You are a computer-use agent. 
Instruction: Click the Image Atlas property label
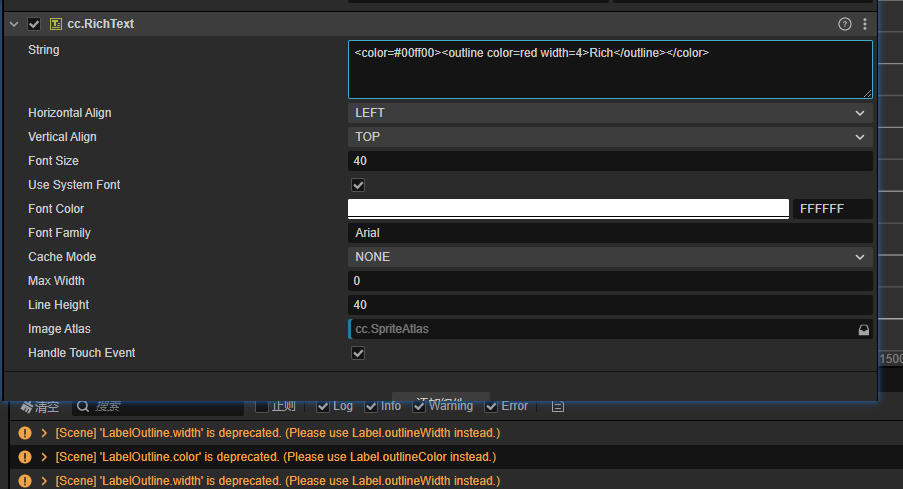point(59,329)
